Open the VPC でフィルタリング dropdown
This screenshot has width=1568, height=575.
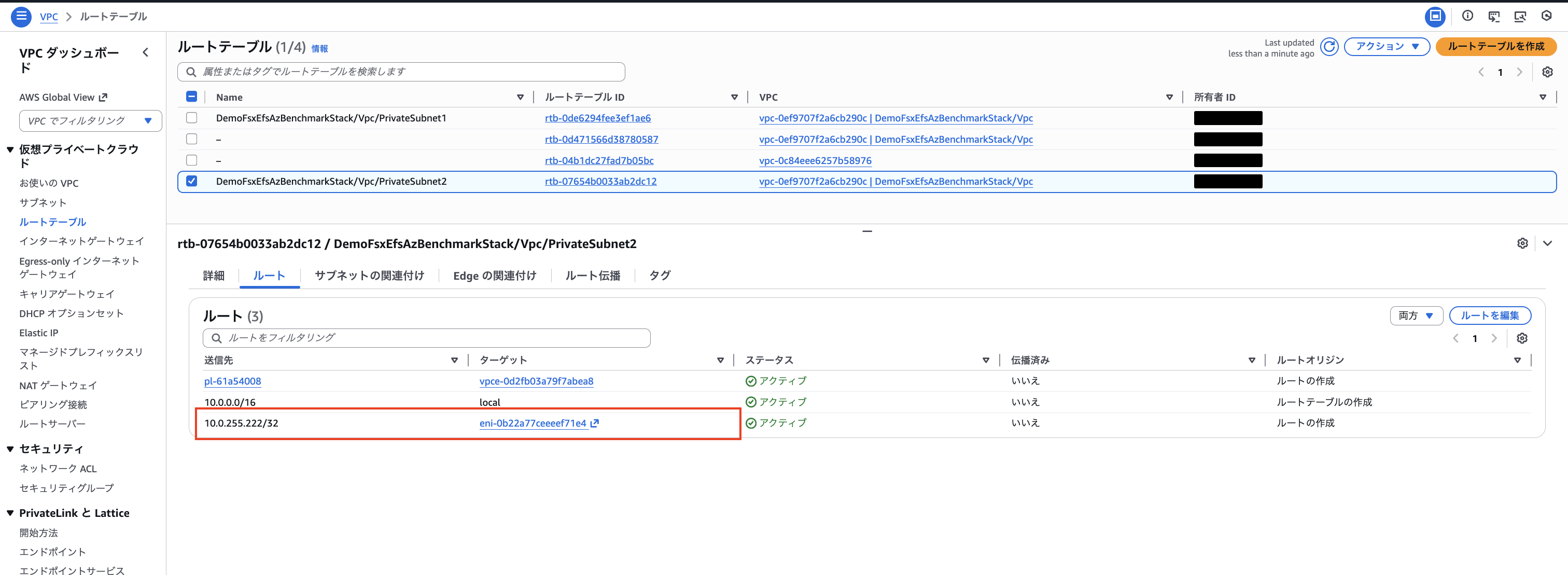pos(90,121)
